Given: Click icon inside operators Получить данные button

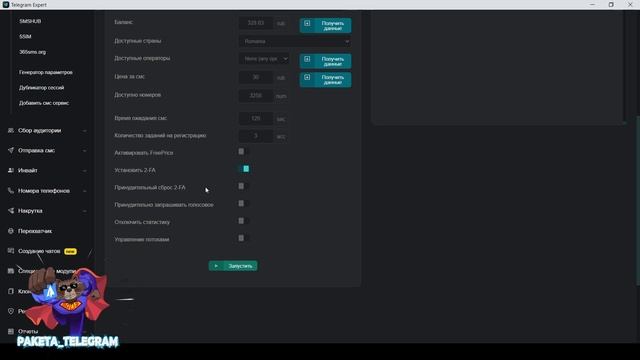Looking at the screenshot, I should [x=307, y=59].
